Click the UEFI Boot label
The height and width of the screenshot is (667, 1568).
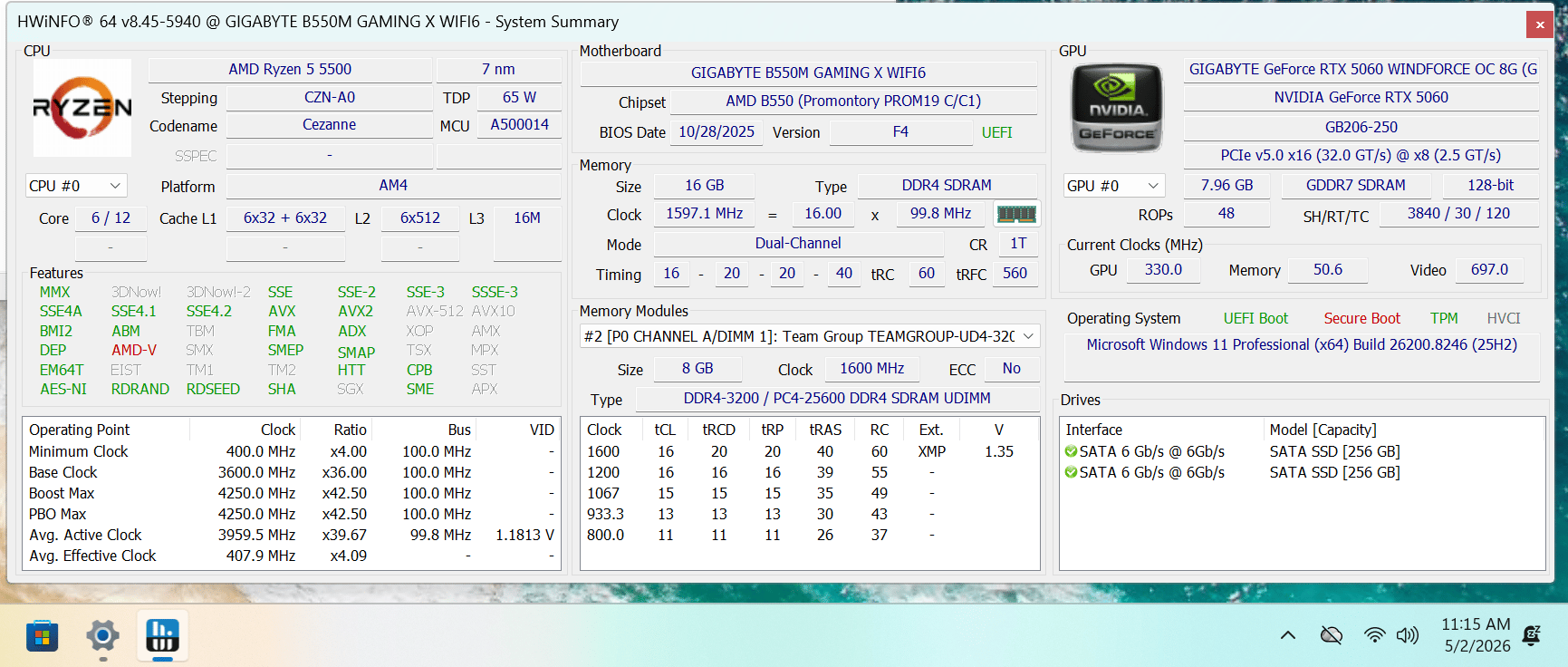1255,319
